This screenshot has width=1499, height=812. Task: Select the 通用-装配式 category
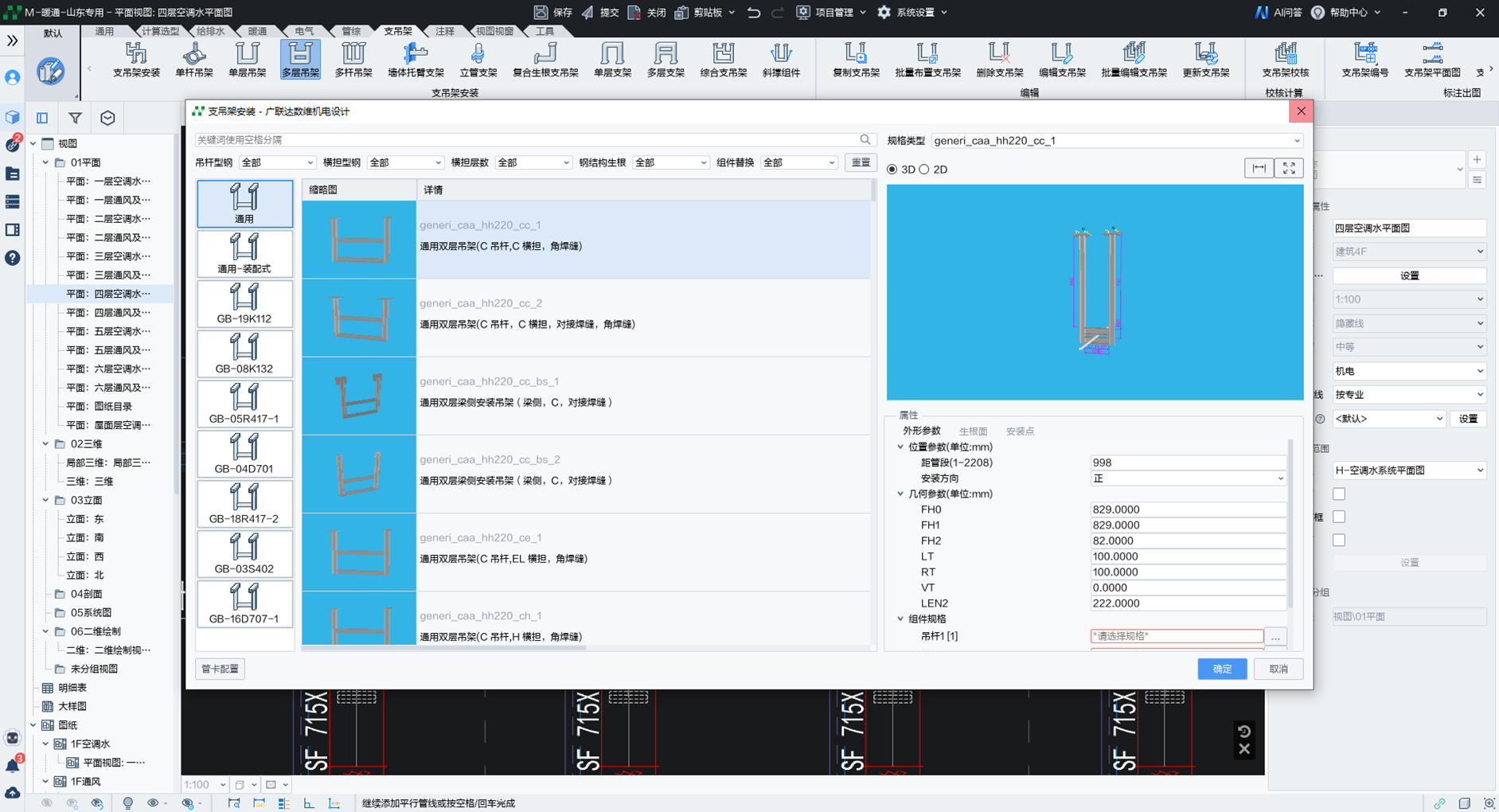[x=244, y=253]
